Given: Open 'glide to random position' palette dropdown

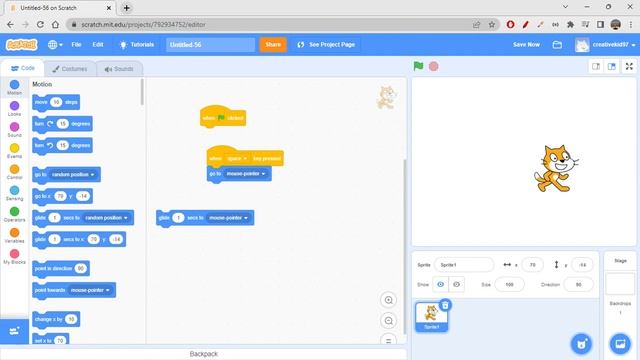Looking at the screenshot, I should pyautogui.click(x=106, y=218).
